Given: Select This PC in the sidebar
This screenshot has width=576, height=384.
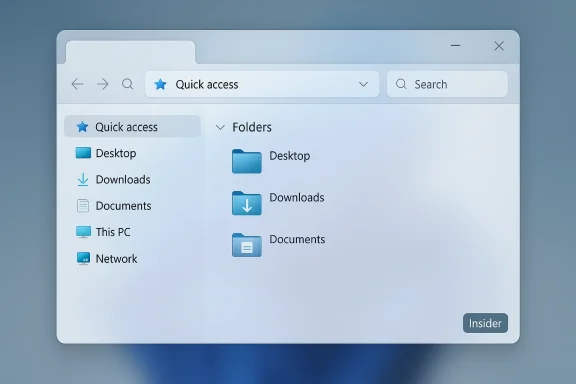Looking at the screenshot, I should point(113,232).
